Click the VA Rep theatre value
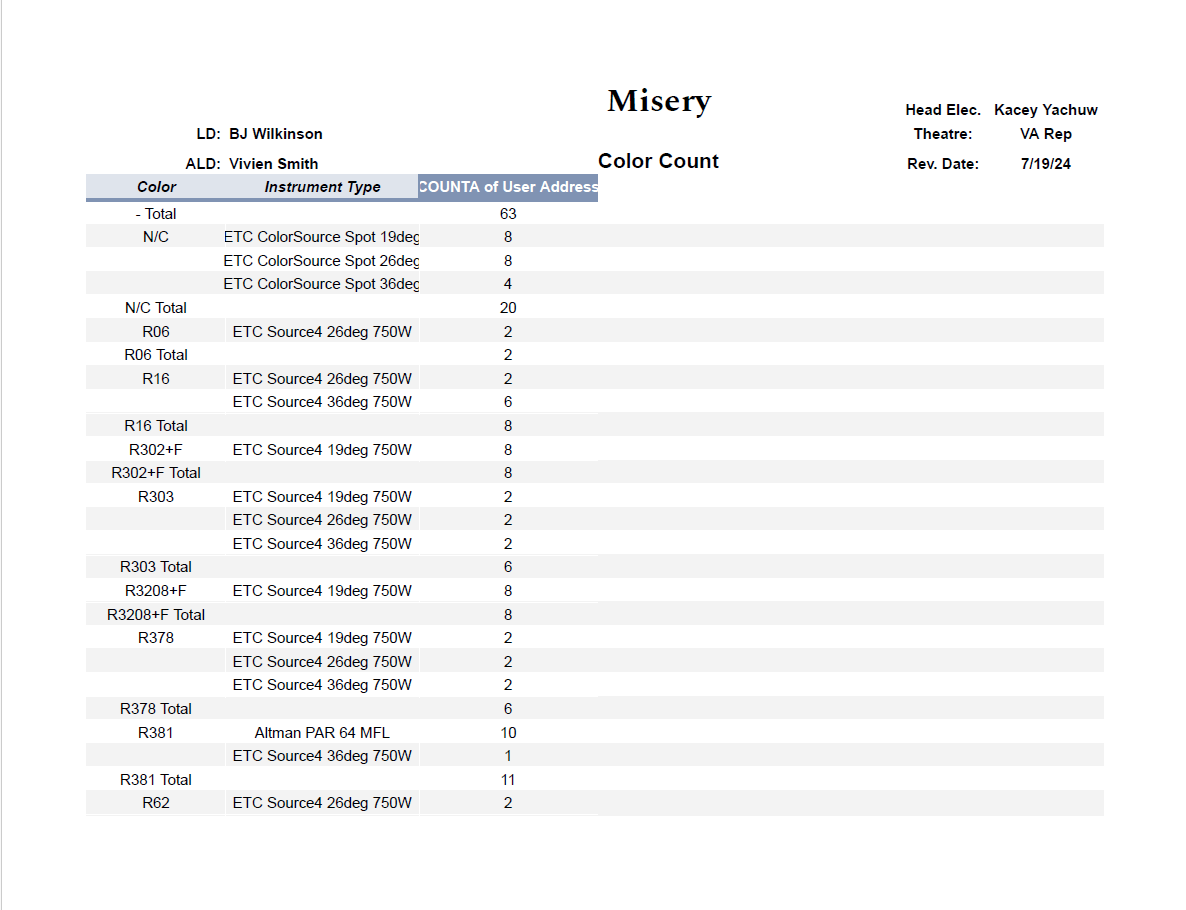Viewport: 1186px width, 910px height. coord(1045,134)
